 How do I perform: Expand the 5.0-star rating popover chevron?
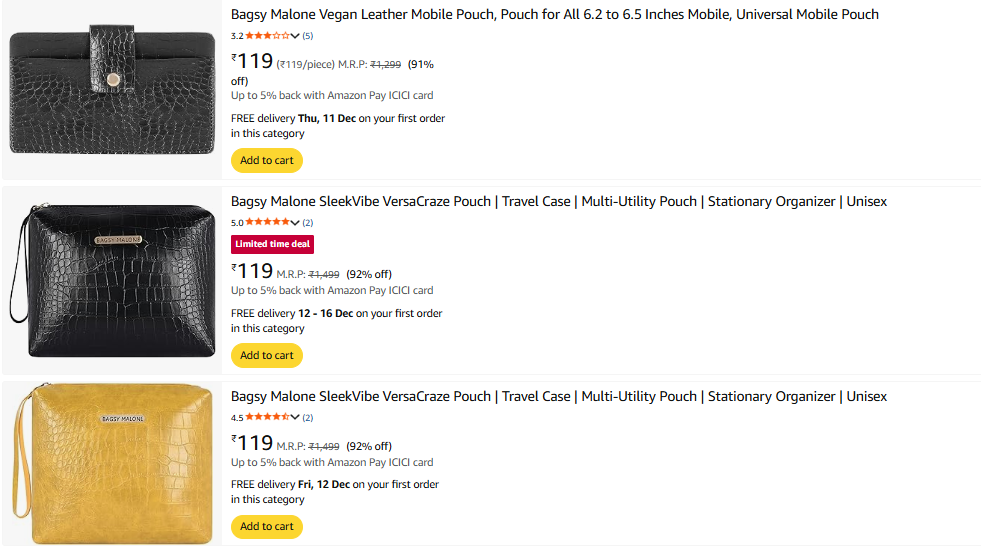295,223
